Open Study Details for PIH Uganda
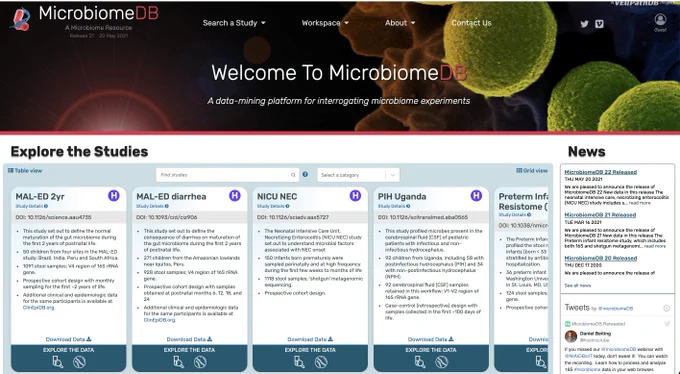 coord(394,206)
